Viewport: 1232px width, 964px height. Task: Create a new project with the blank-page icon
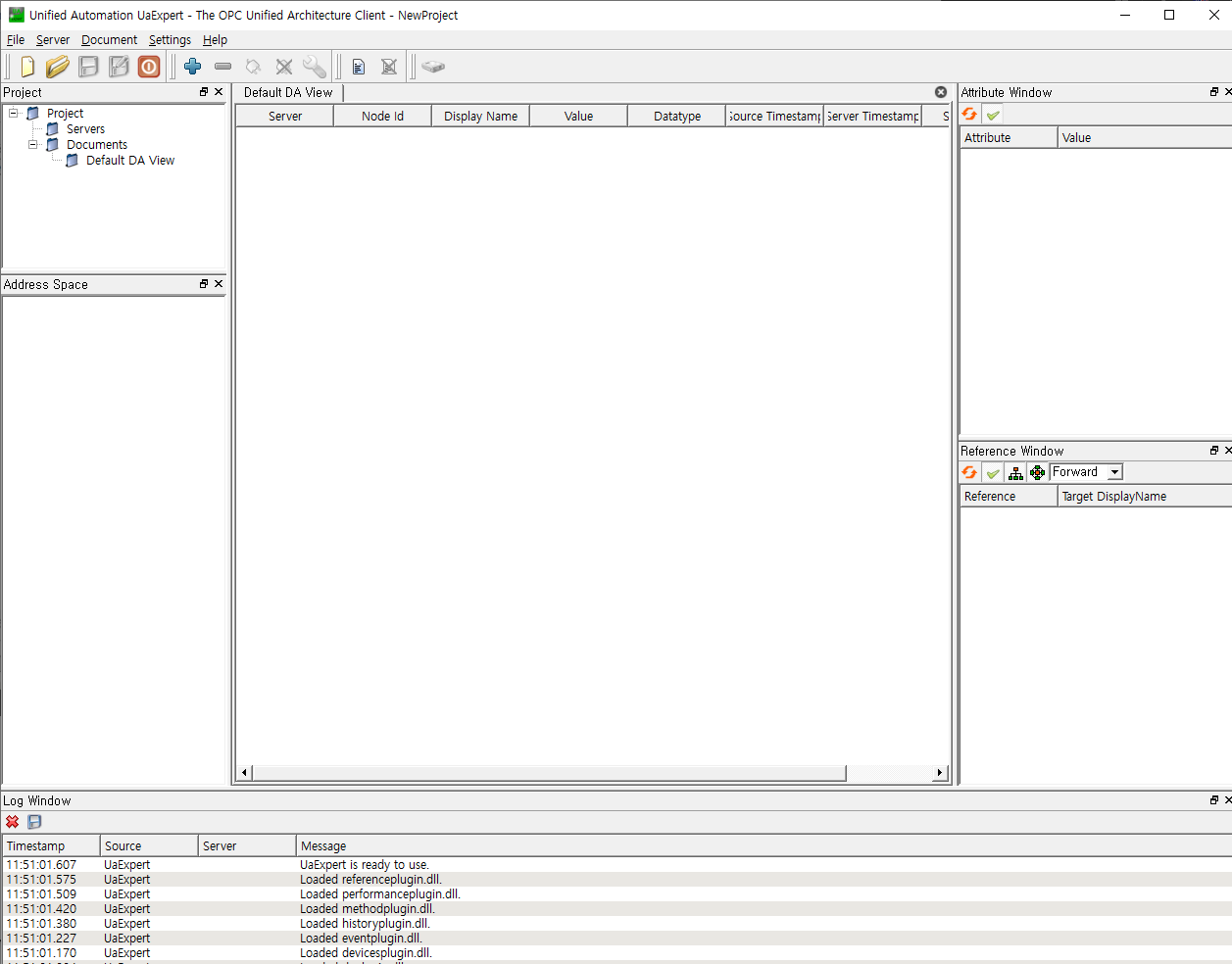point(27,67)
